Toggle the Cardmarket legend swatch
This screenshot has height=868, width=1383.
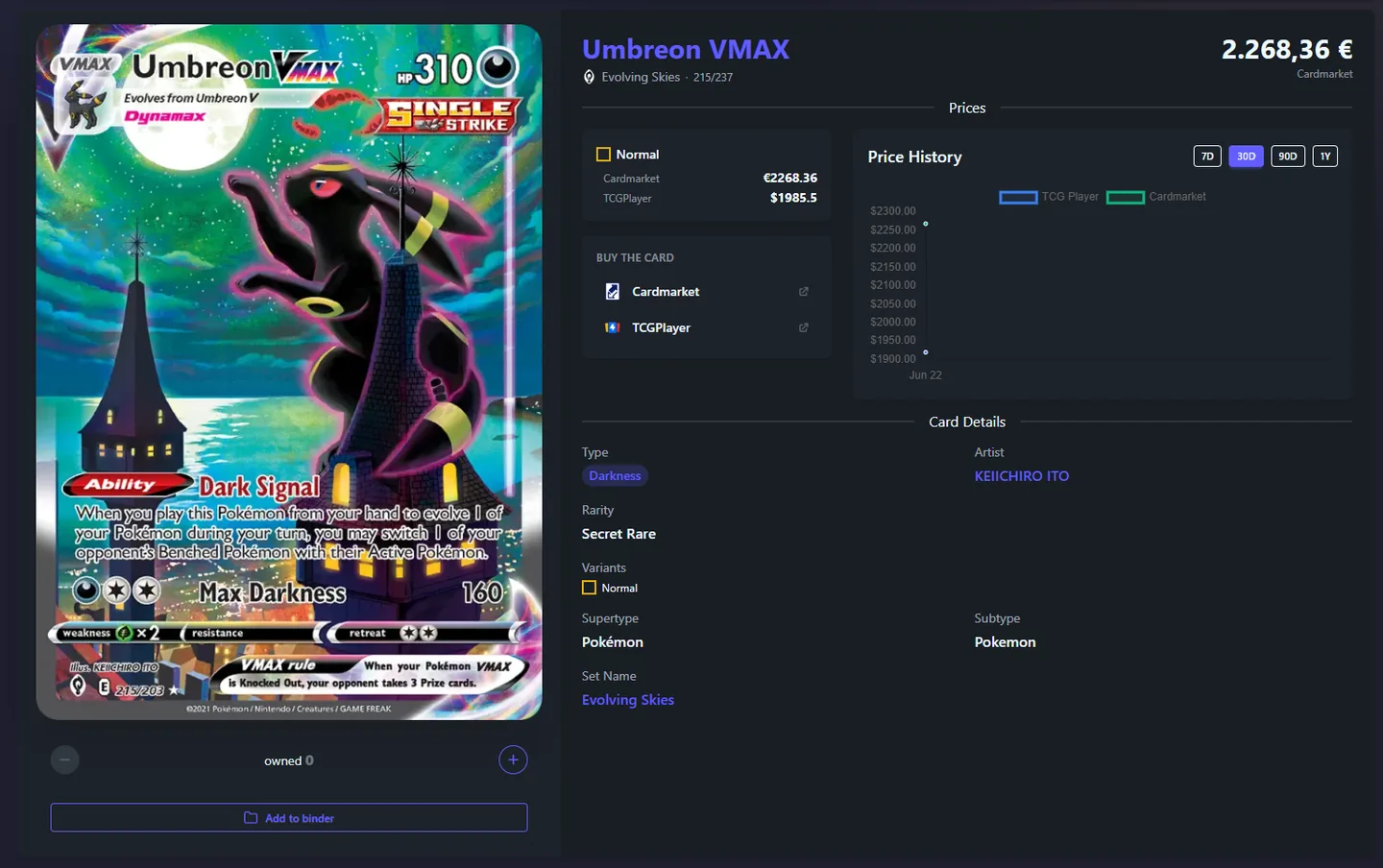tap(1126, 197)
